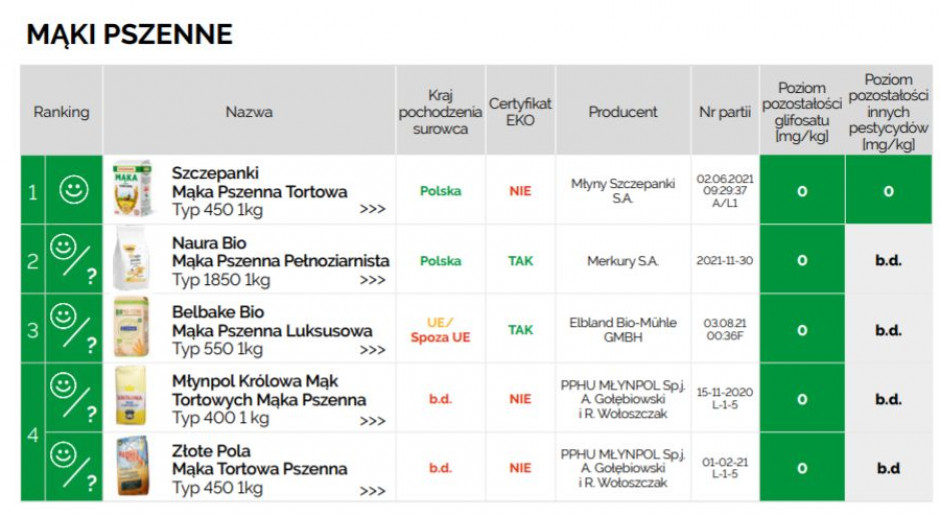
Task: Open Młynpol Królowa Mąk package image
Action: (x=131, y=396)
